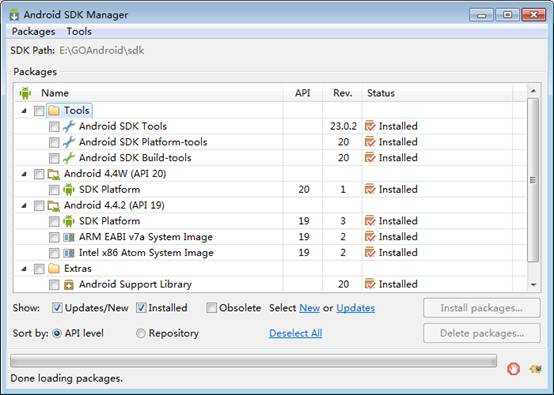Click the ARM EABI v7a system image icon
The height and width of the screenshot is (395, 554).
[69, 237]
